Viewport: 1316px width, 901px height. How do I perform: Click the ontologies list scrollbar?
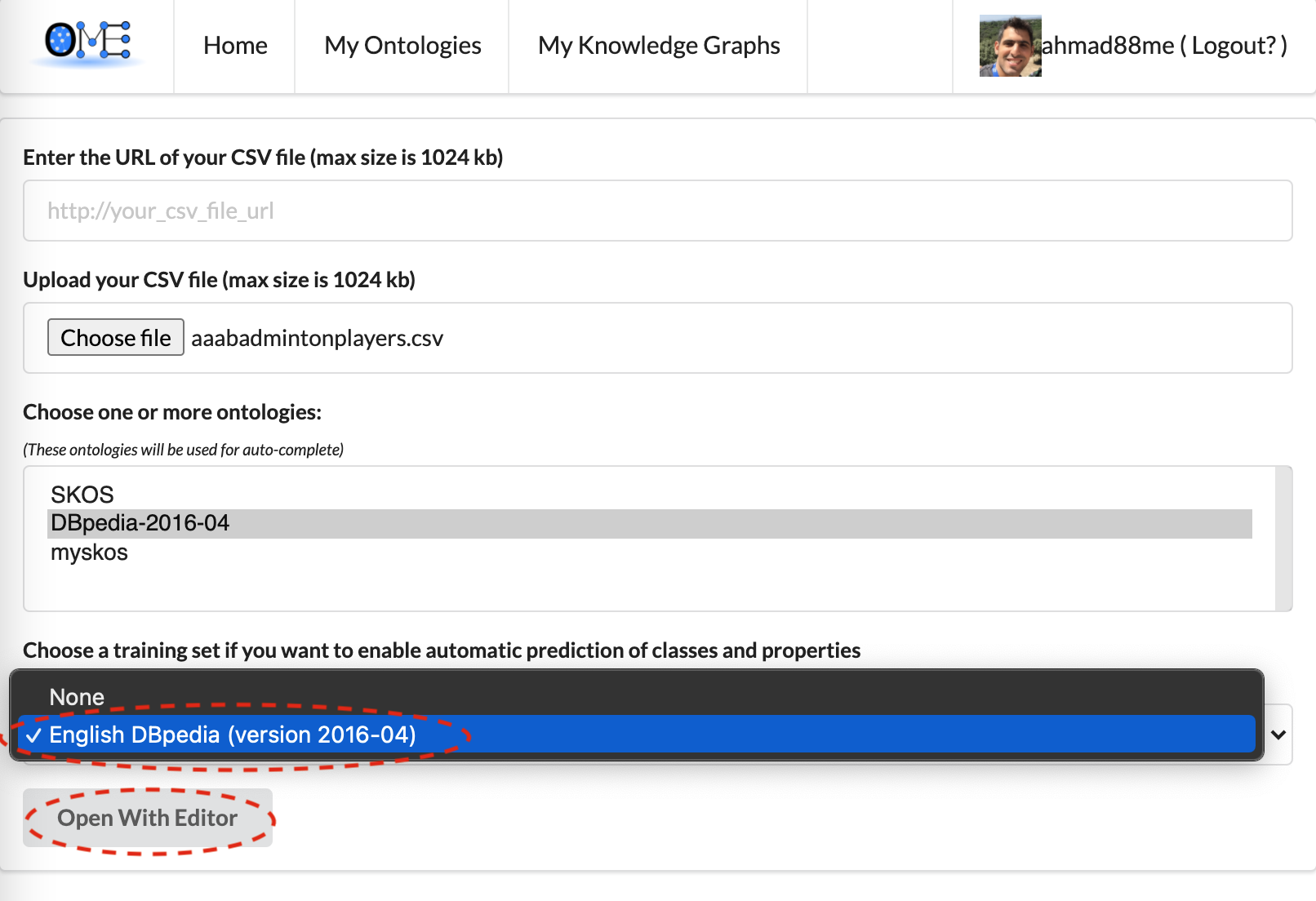point(1283,538)
